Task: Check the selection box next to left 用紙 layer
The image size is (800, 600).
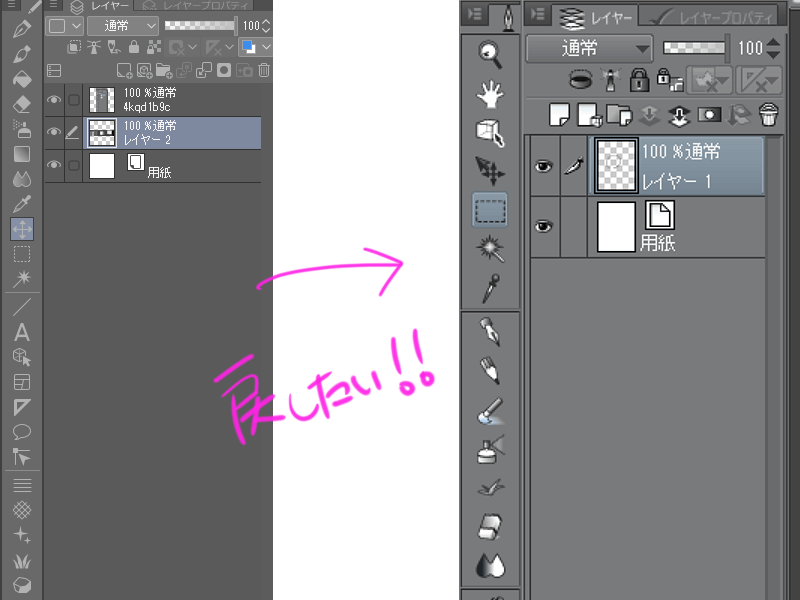Action: (x=74, y=165)
